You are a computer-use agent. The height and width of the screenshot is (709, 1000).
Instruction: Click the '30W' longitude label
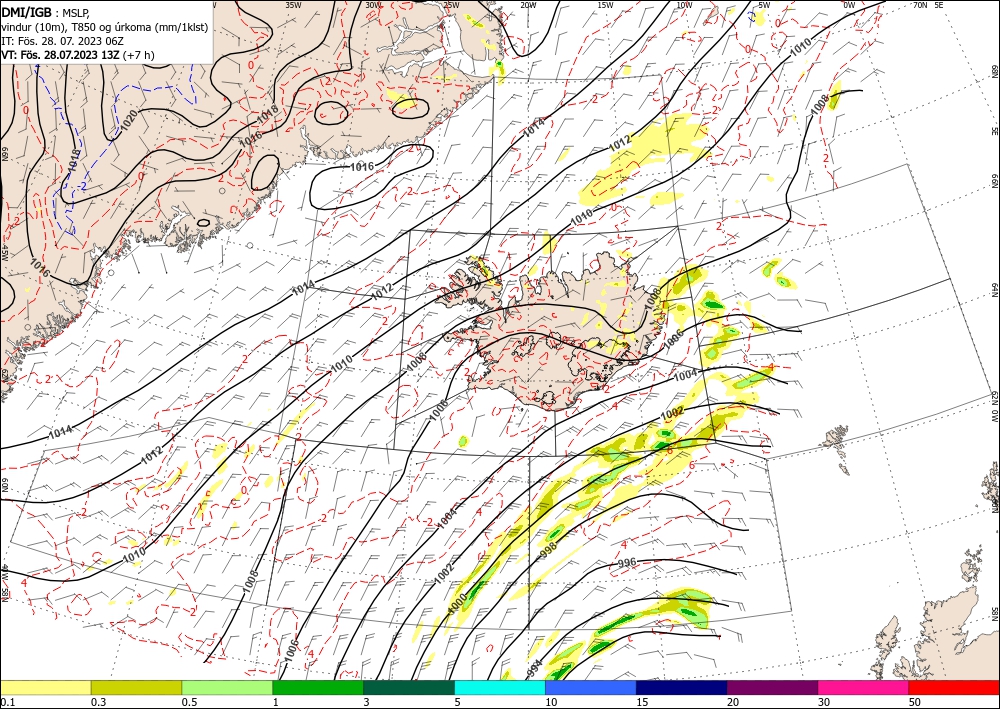(374, 4)
